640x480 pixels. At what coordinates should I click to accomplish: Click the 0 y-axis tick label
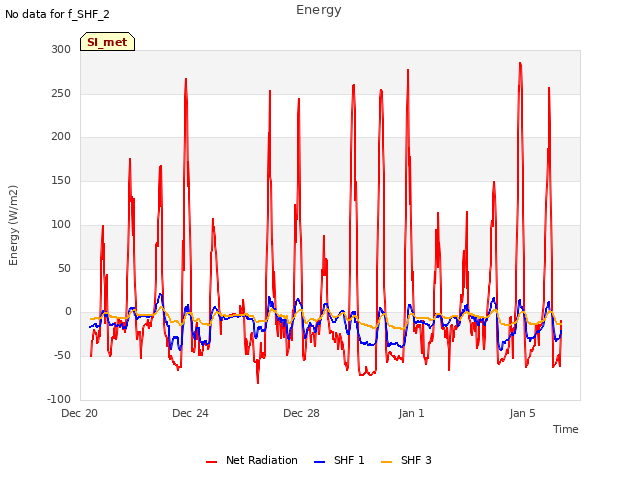point(68,312)
